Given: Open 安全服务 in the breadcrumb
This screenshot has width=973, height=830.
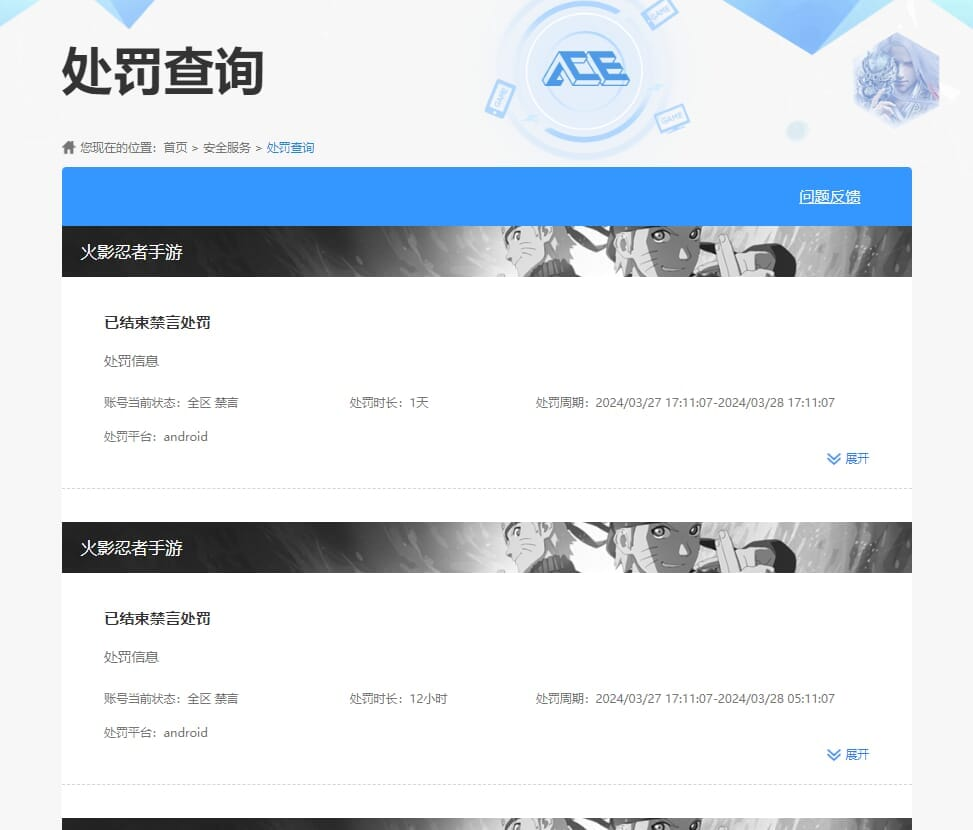Looking at the screenshot, I should (x=226, y=148).
